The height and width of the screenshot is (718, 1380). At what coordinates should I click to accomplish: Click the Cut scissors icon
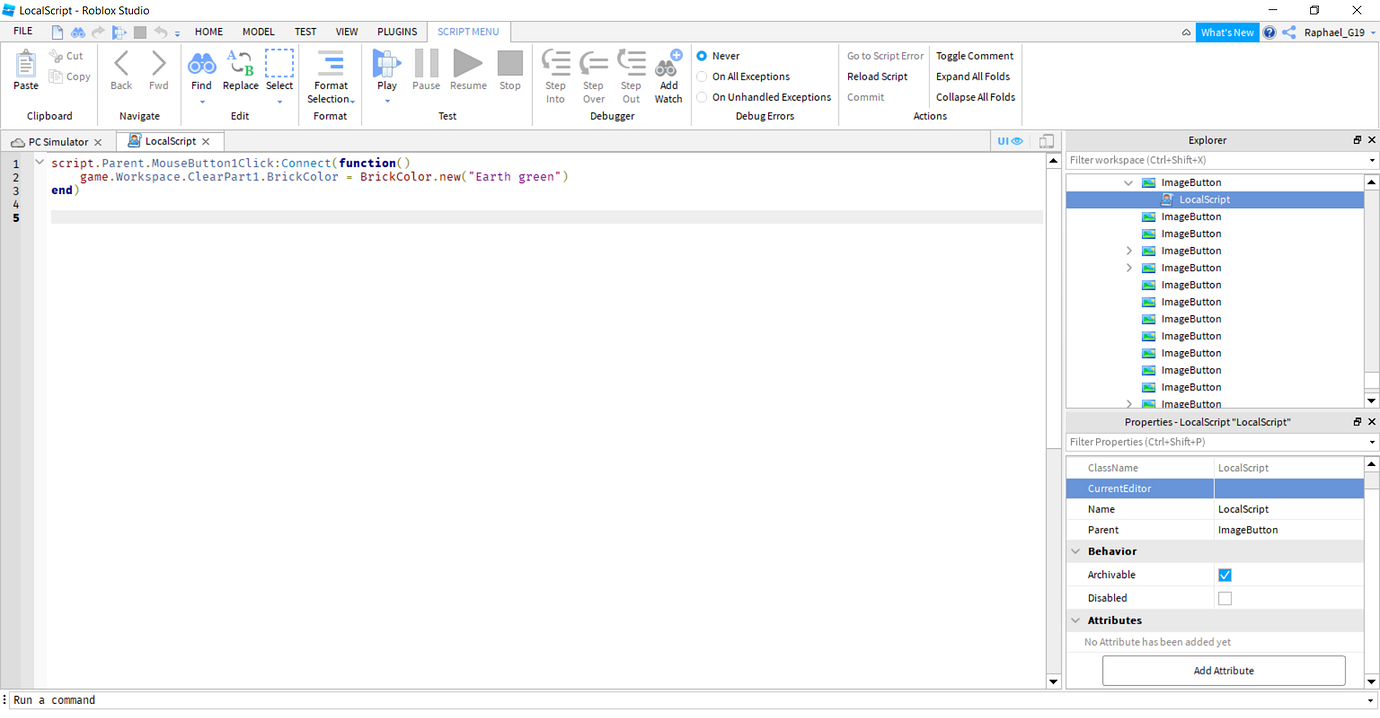click(56, 56)
